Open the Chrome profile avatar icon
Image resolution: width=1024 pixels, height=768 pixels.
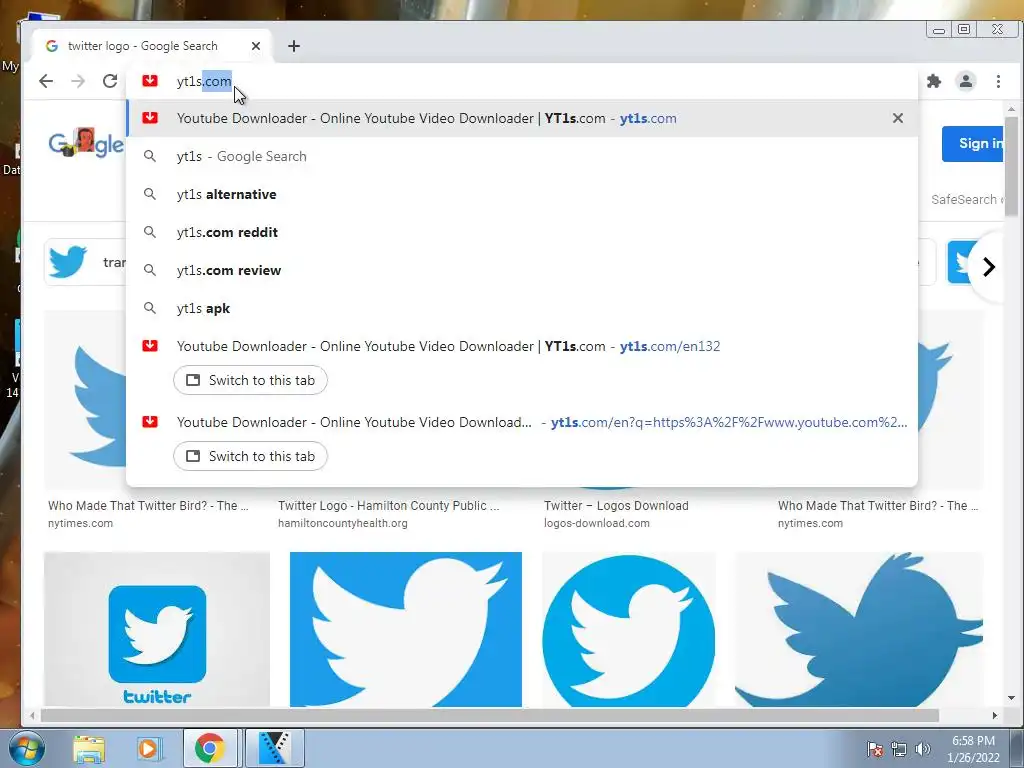coord(966,81)
